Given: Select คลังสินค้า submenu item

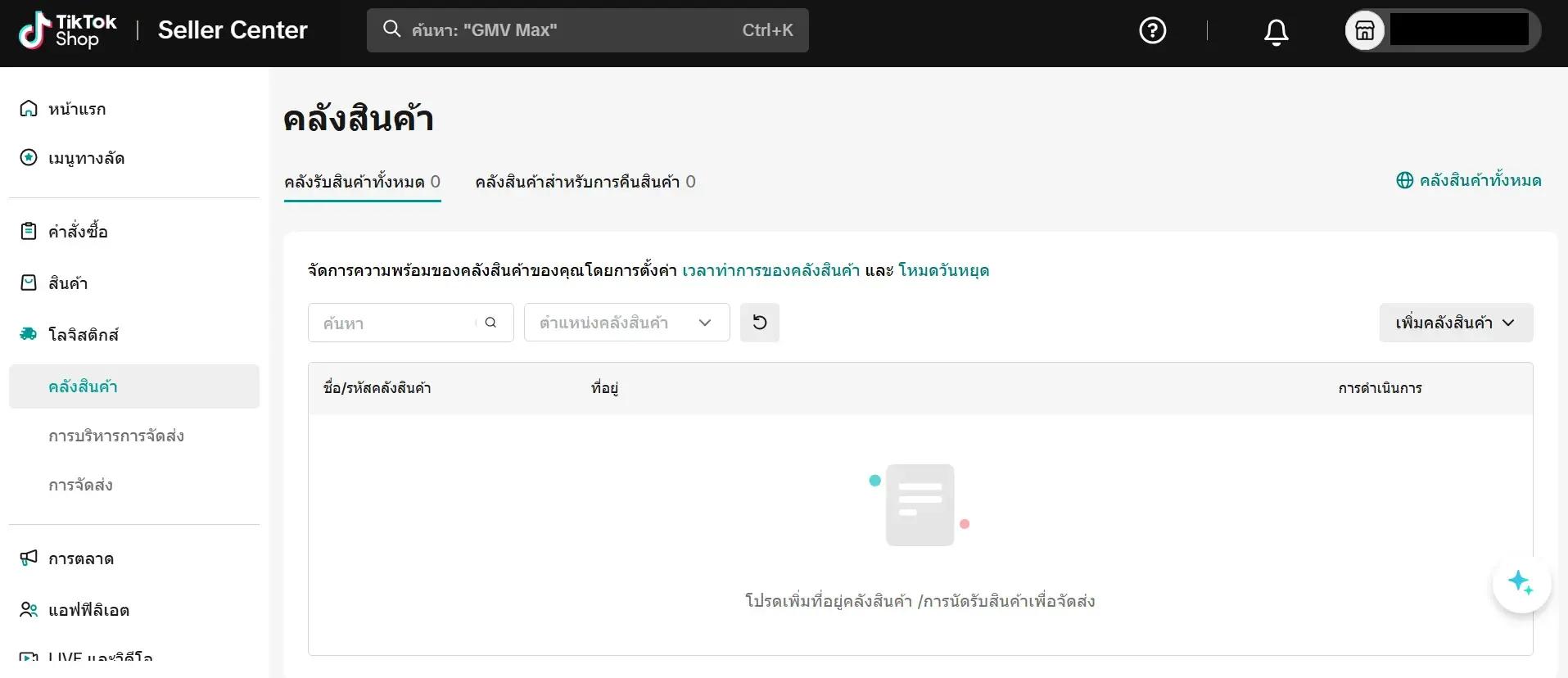Looking at the screenshot, I should (134, 386).
